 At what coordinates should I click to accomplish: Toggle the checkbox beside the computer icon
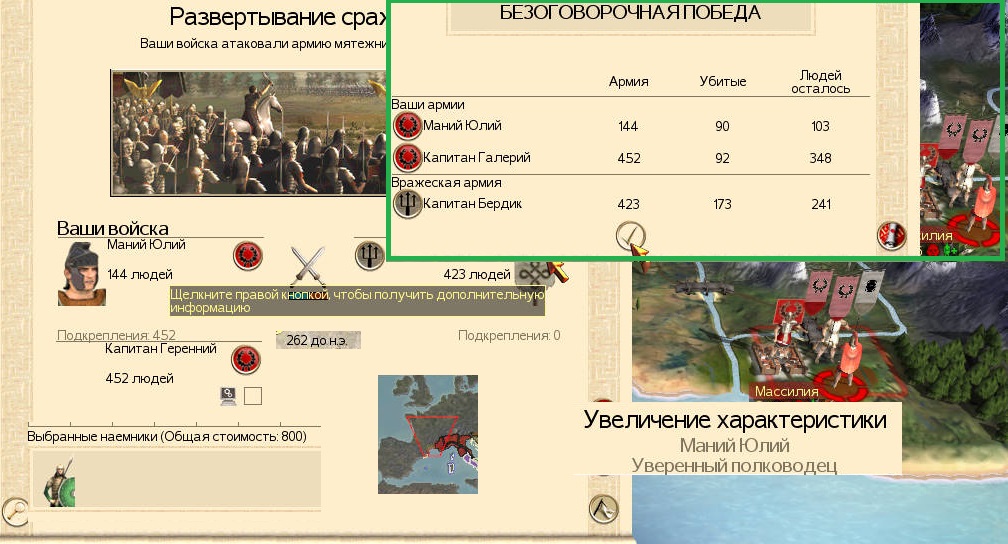pyautogui.click(x=253, y=396)
